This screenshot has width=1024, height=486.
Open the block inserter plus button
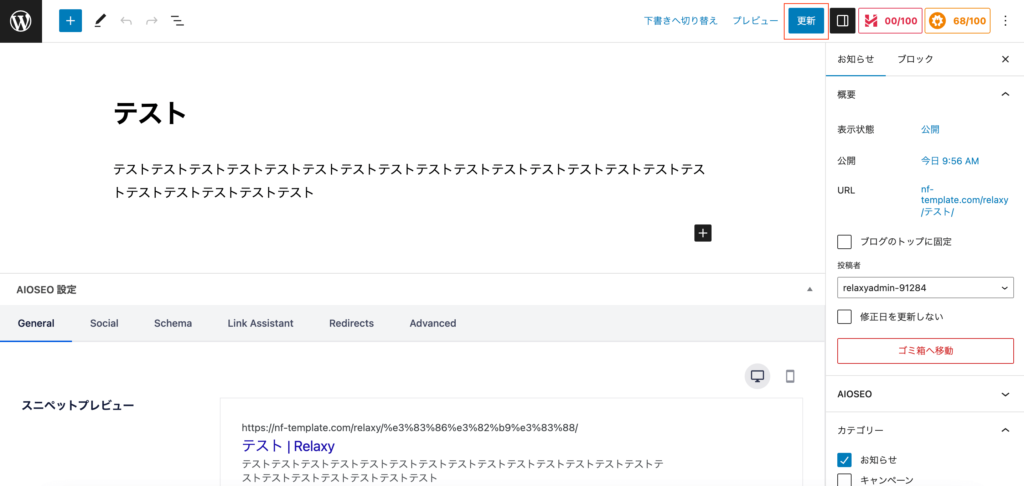point(71,21)
